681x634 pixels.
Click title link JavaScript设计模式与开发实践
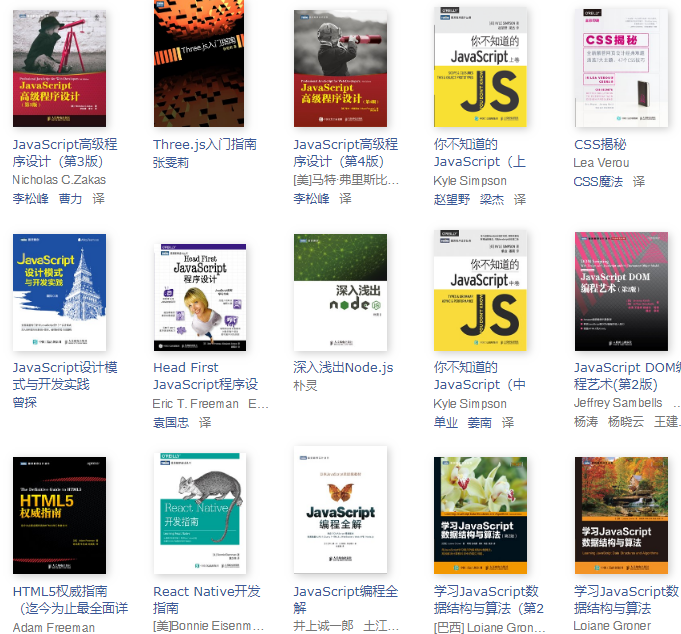pyautogui.click(x=65, y=376)
